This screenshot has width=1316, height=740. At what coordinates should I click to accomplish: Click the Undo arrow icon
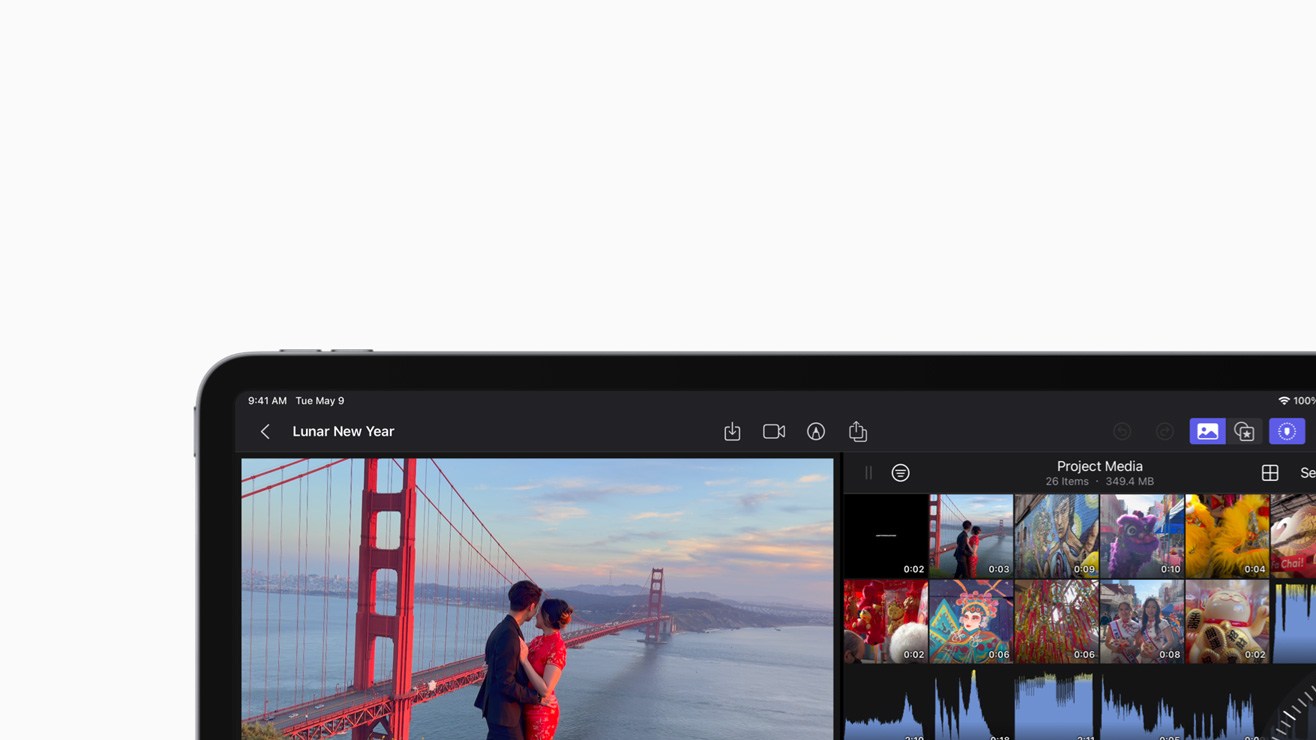click(x=1122, y=432)
